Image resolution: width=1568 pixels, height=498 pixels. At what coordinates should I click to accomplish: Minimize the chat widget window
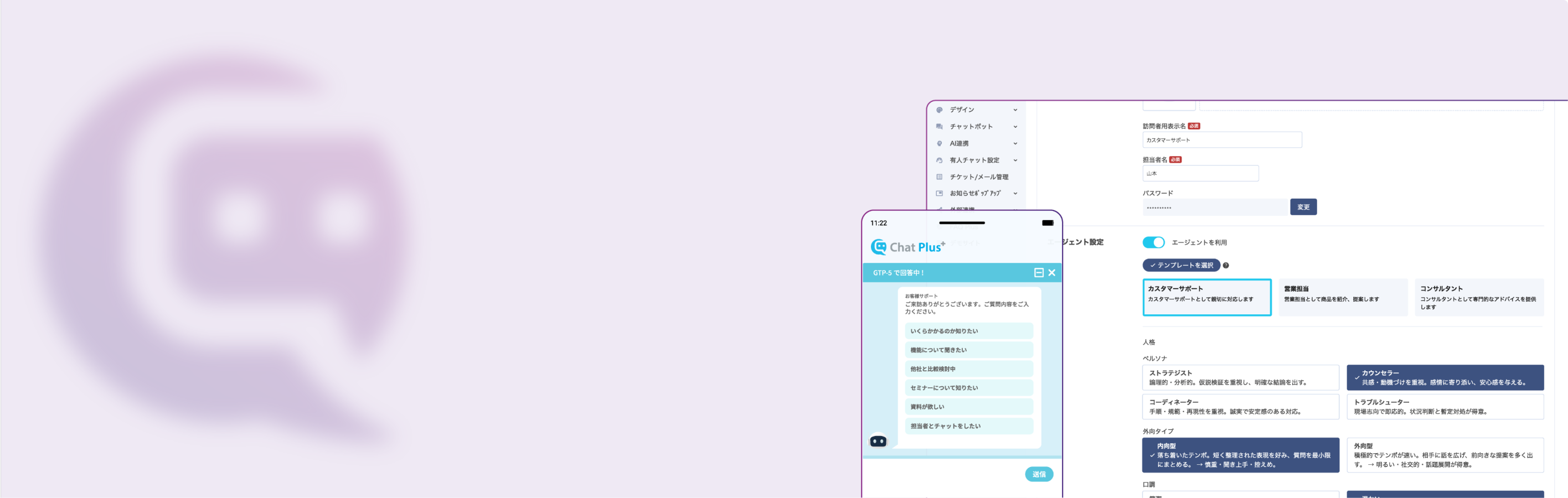coord(1039,273)
